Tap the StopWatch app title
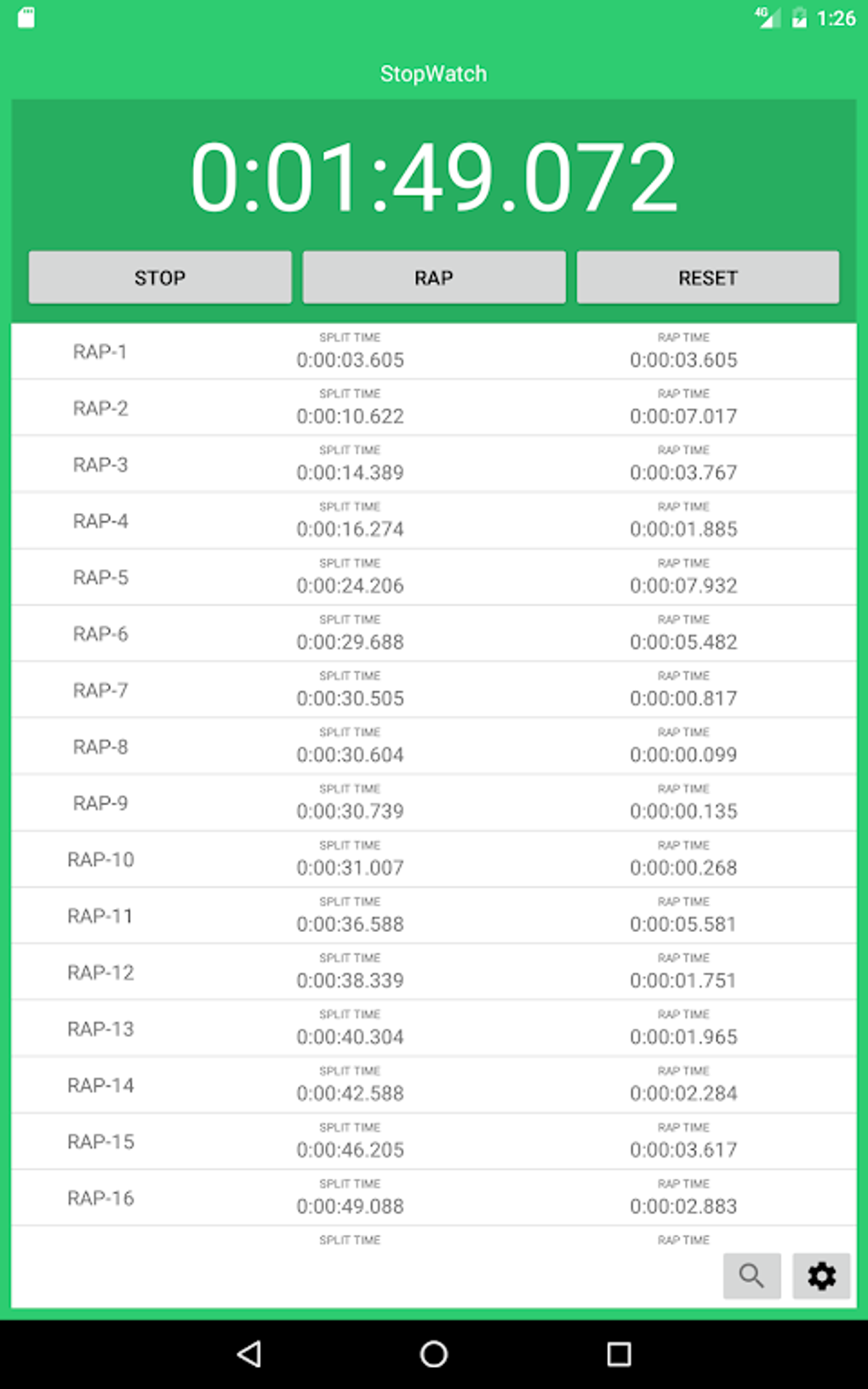The height and width of the screenshot is (1389, 868). click(433, 74)
